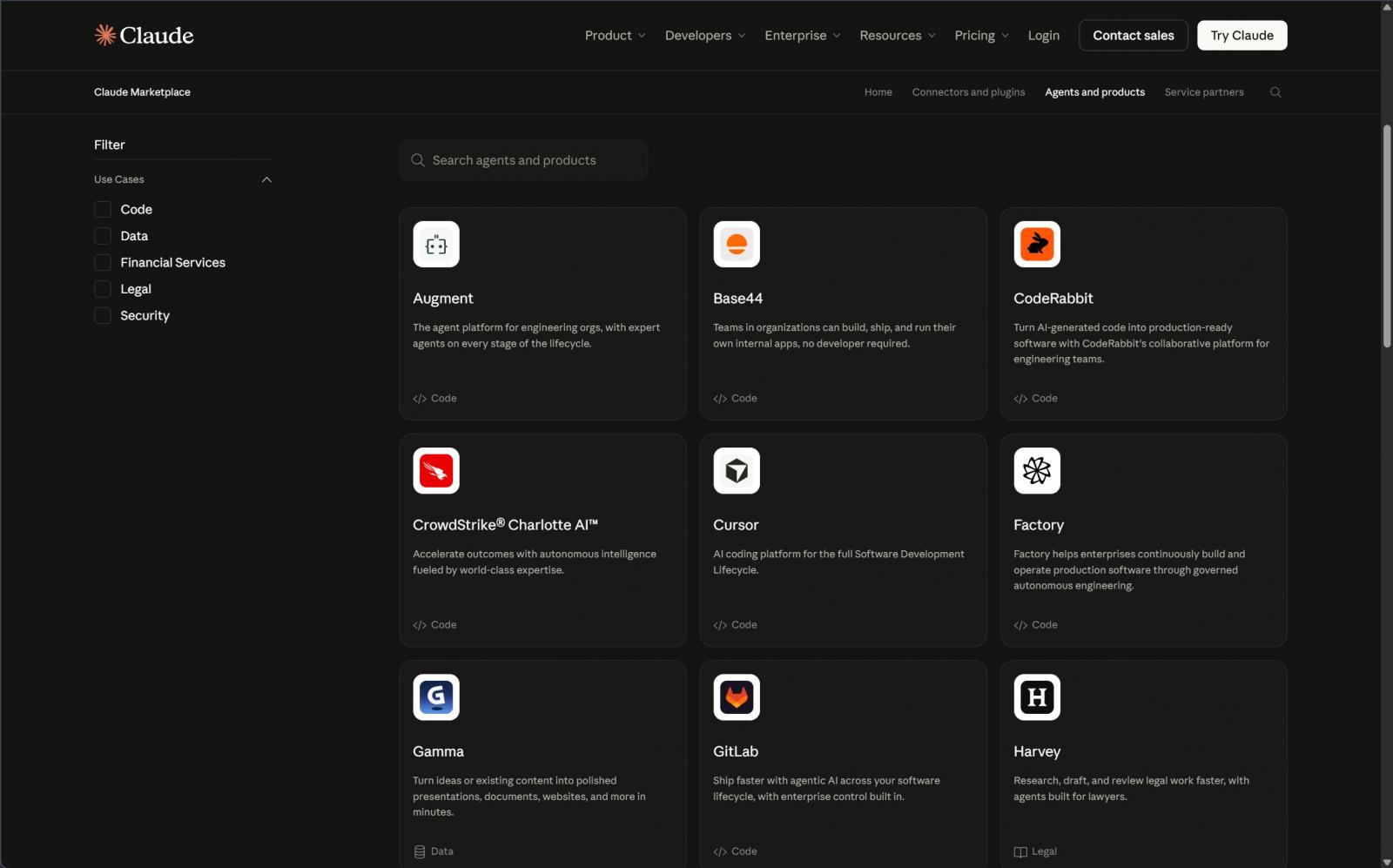Click the legal book icon on Harvey card
1393x868 pixels.
click(x=1020, y=851)
